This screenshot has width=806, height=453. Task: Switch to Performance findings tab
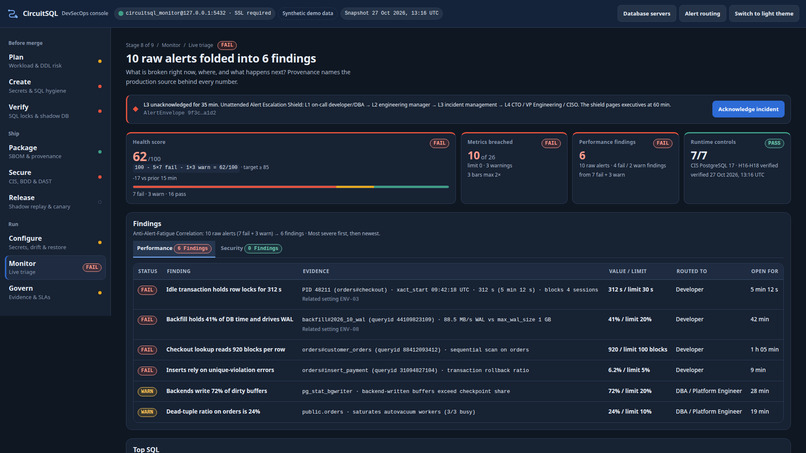point(174,248)
